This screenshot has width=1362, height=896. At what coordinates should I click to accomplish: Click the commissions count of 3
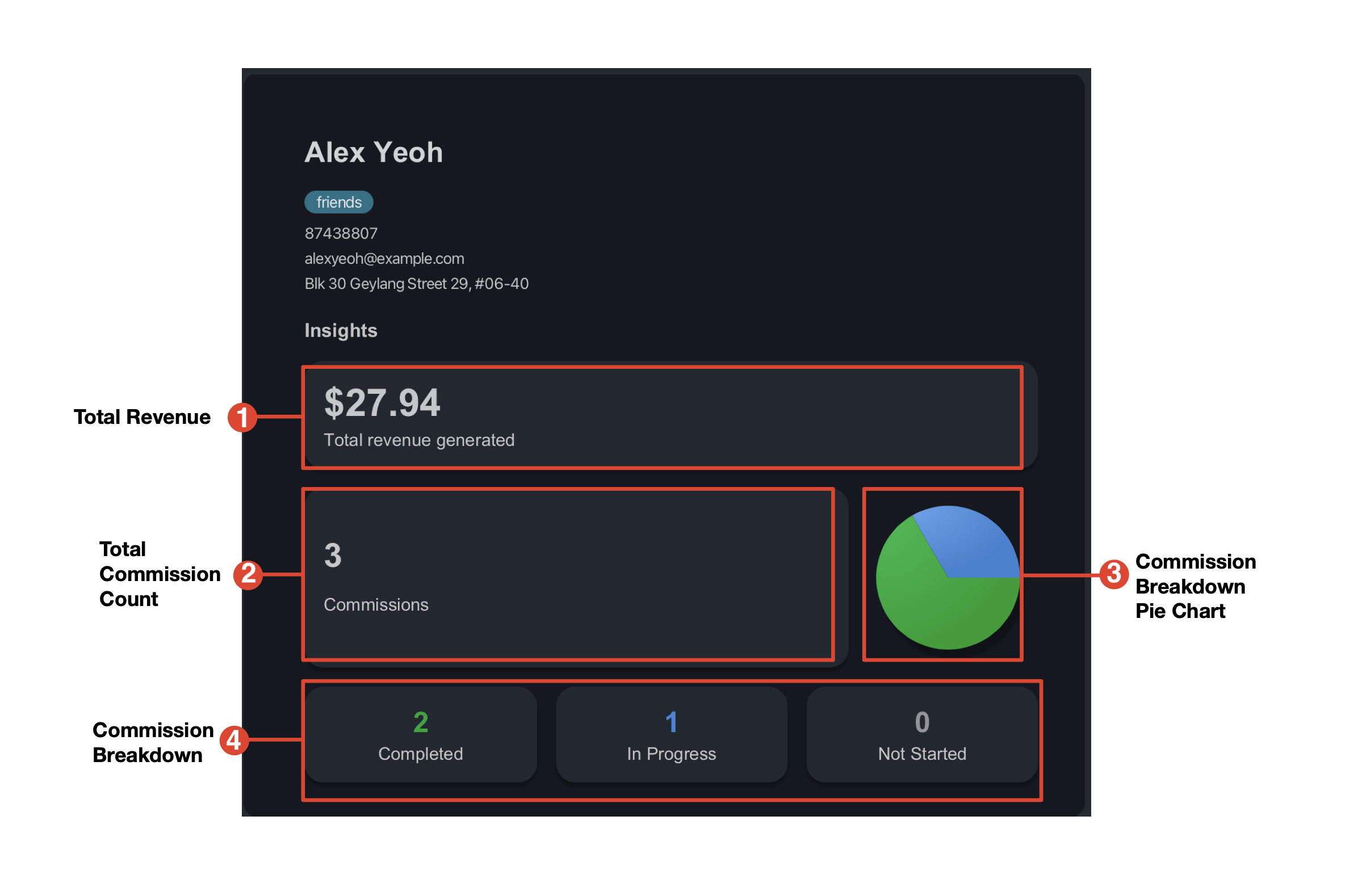point(333,556)
